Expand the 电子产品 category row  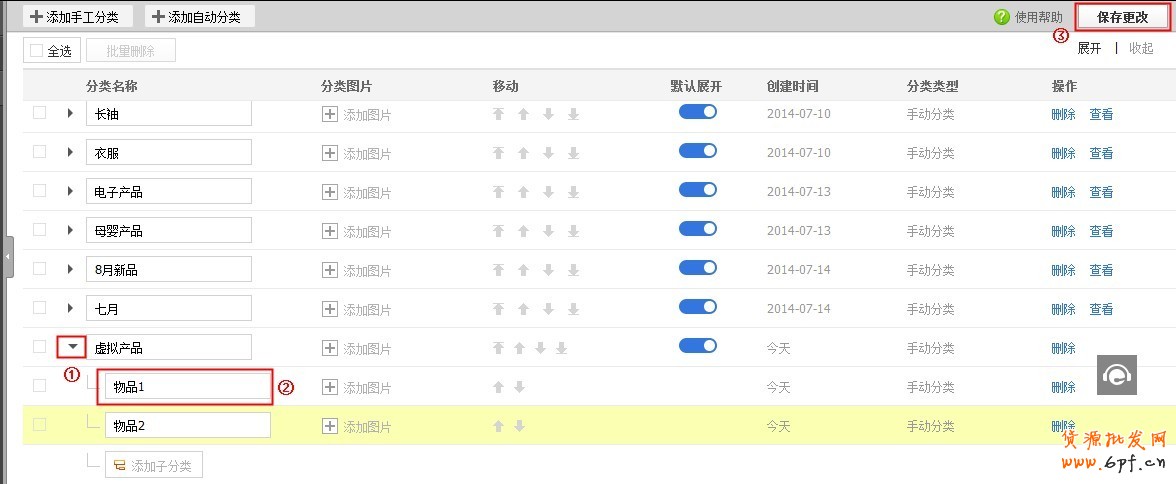[70, 192]
